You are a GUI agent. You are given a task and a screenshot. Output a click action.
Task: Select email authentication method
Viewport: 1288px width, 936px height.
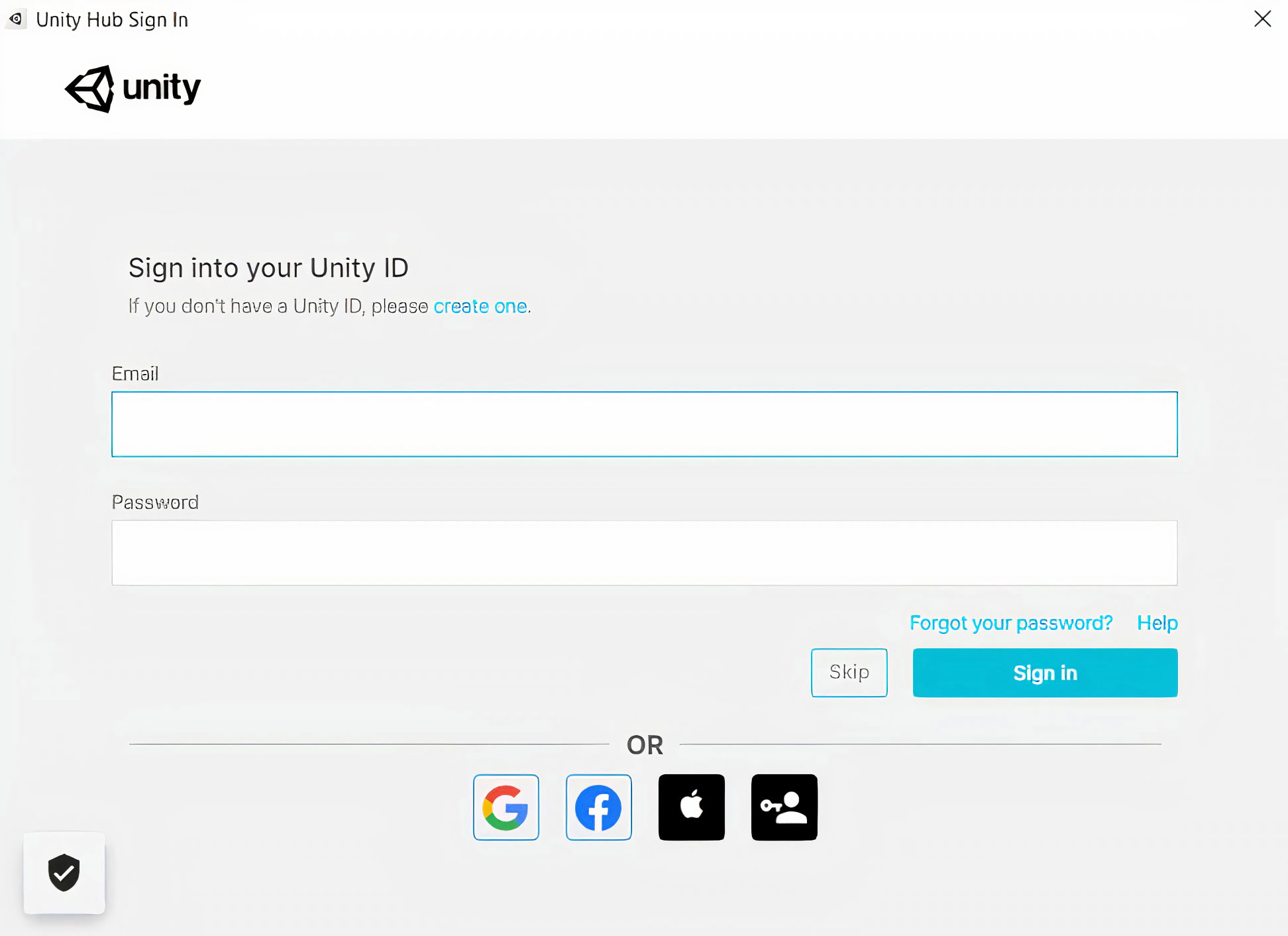[x=644, y=423]
